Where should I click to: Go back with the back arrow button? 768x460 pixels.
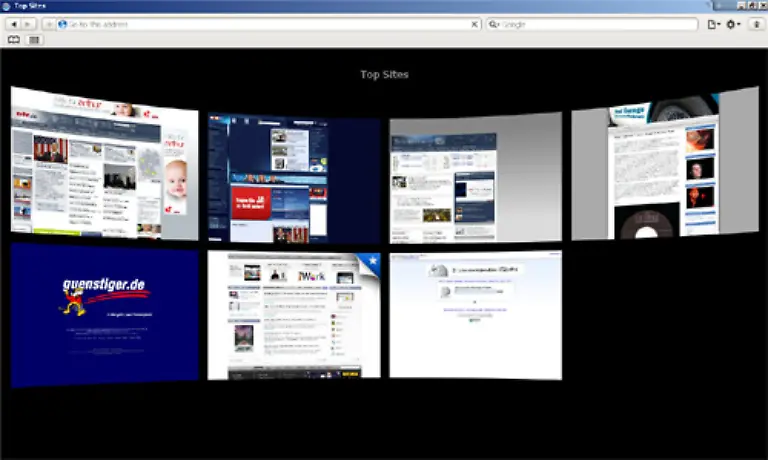coord(14,24)
